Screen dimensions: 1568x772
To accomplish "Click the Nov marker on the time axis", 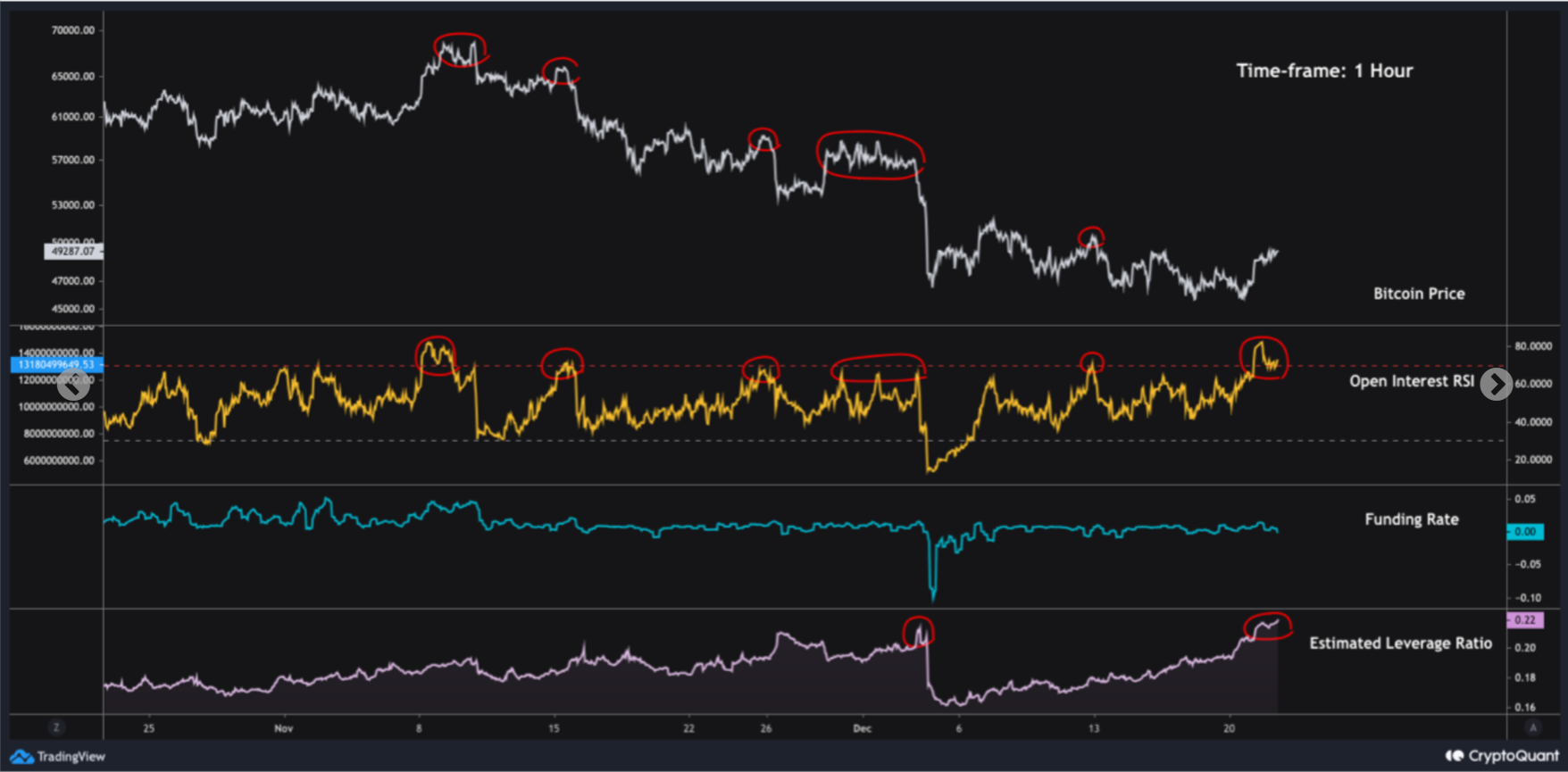I will coord(283,728).
